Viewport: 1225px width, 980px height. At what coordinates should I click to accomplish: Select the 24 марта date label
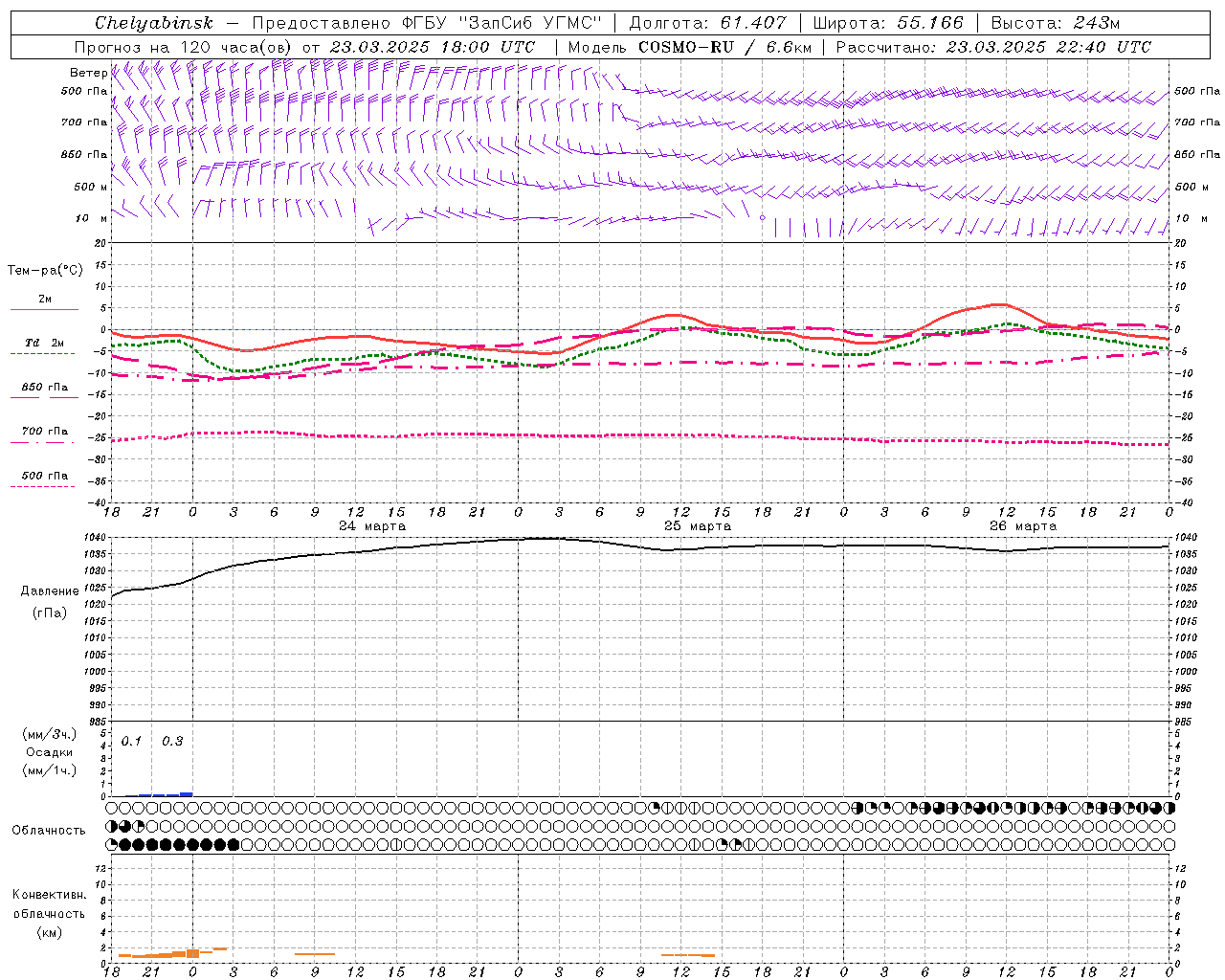tap(372, 526)
